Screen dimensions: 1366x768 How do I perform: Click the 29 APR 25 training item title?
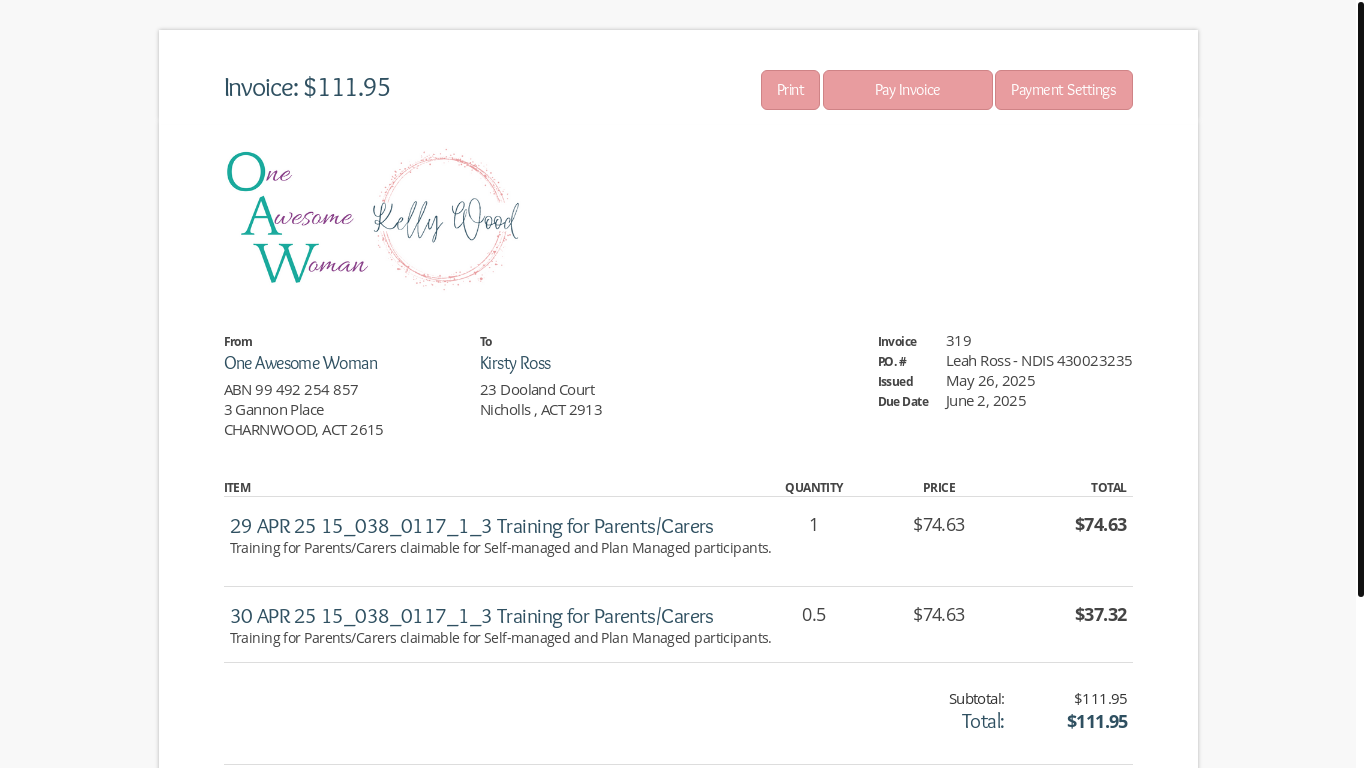(x=471, y=526)
